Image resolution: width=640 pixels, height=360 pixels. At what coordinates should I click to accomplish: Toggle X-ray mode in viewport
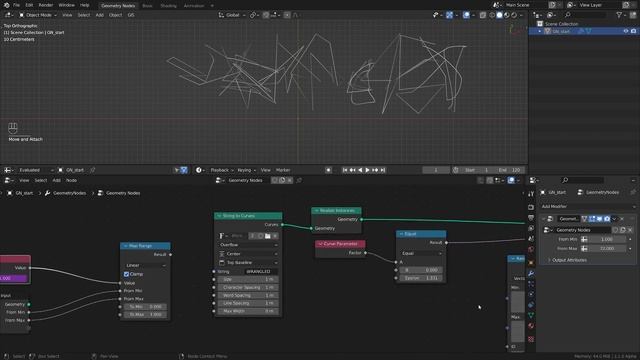(483, 15)
